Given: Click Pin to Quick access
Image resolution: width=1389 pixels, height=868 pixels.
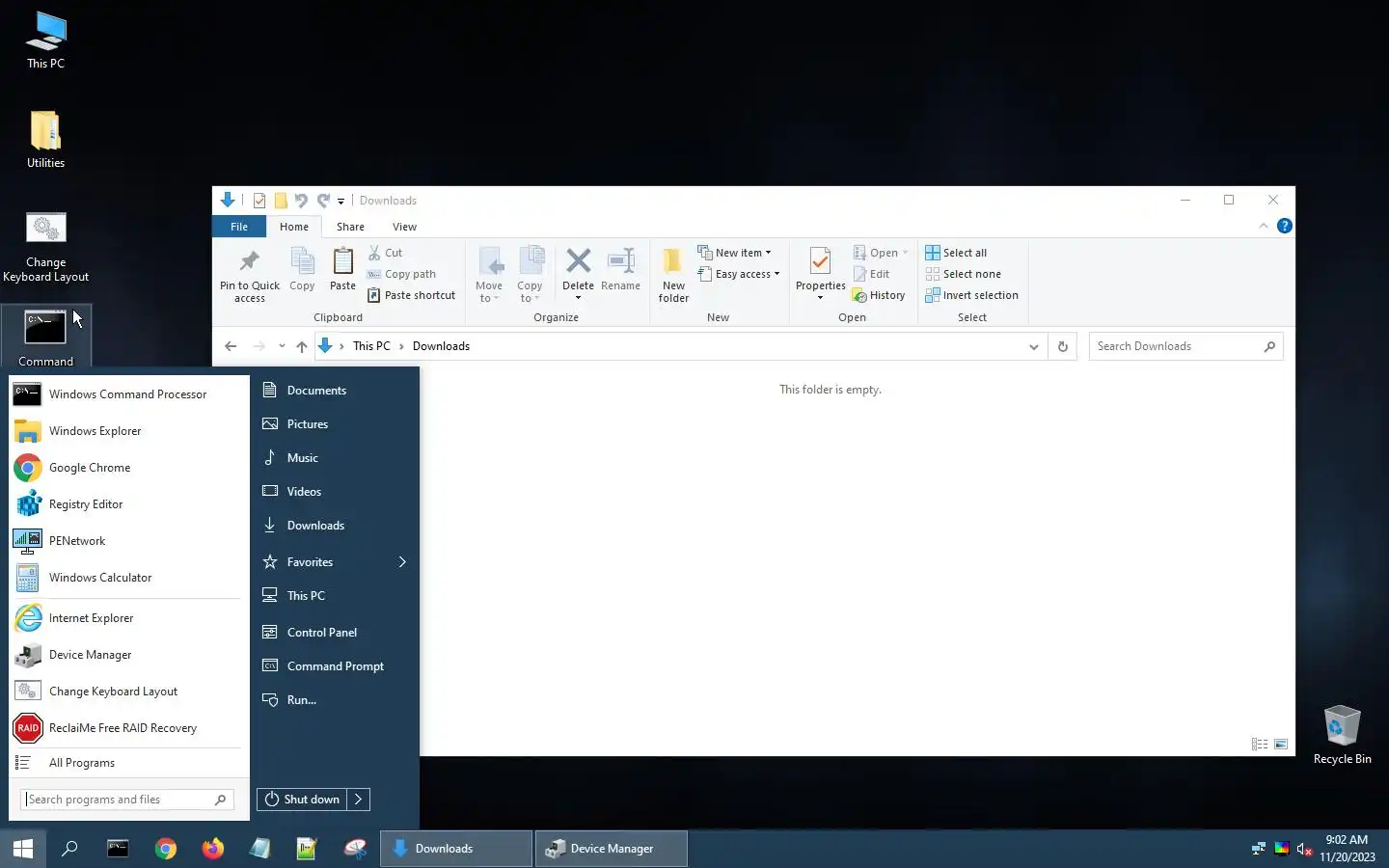Looking at the screenshot, I should coord(250,276).
